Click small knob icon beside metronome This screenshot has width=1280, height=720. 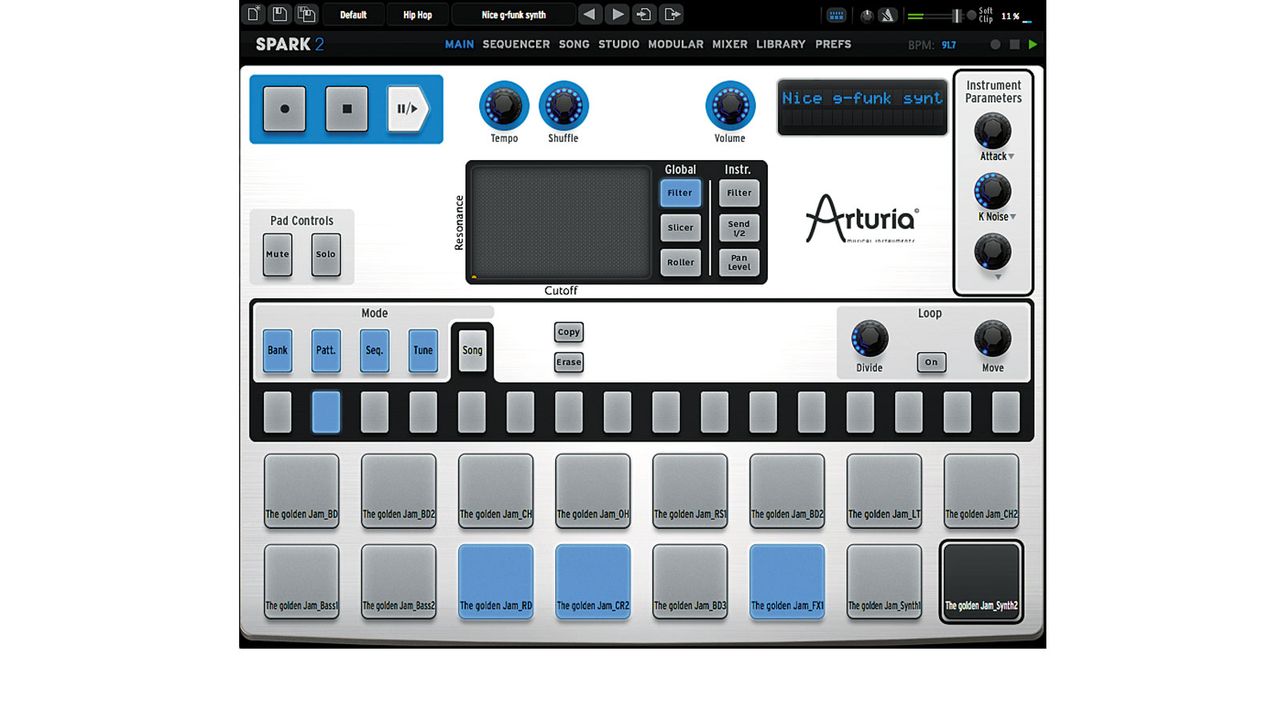tap(866, 15)
